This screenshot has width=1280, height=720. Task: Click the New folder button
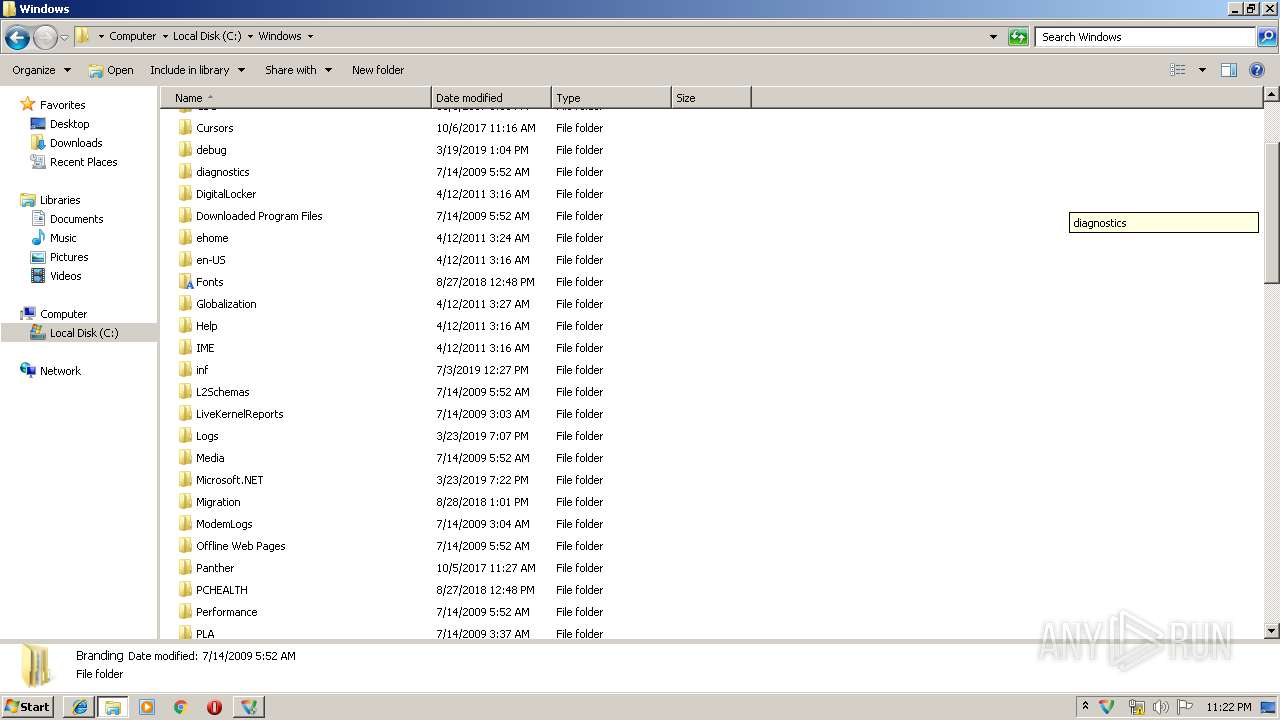click(378, 70)
